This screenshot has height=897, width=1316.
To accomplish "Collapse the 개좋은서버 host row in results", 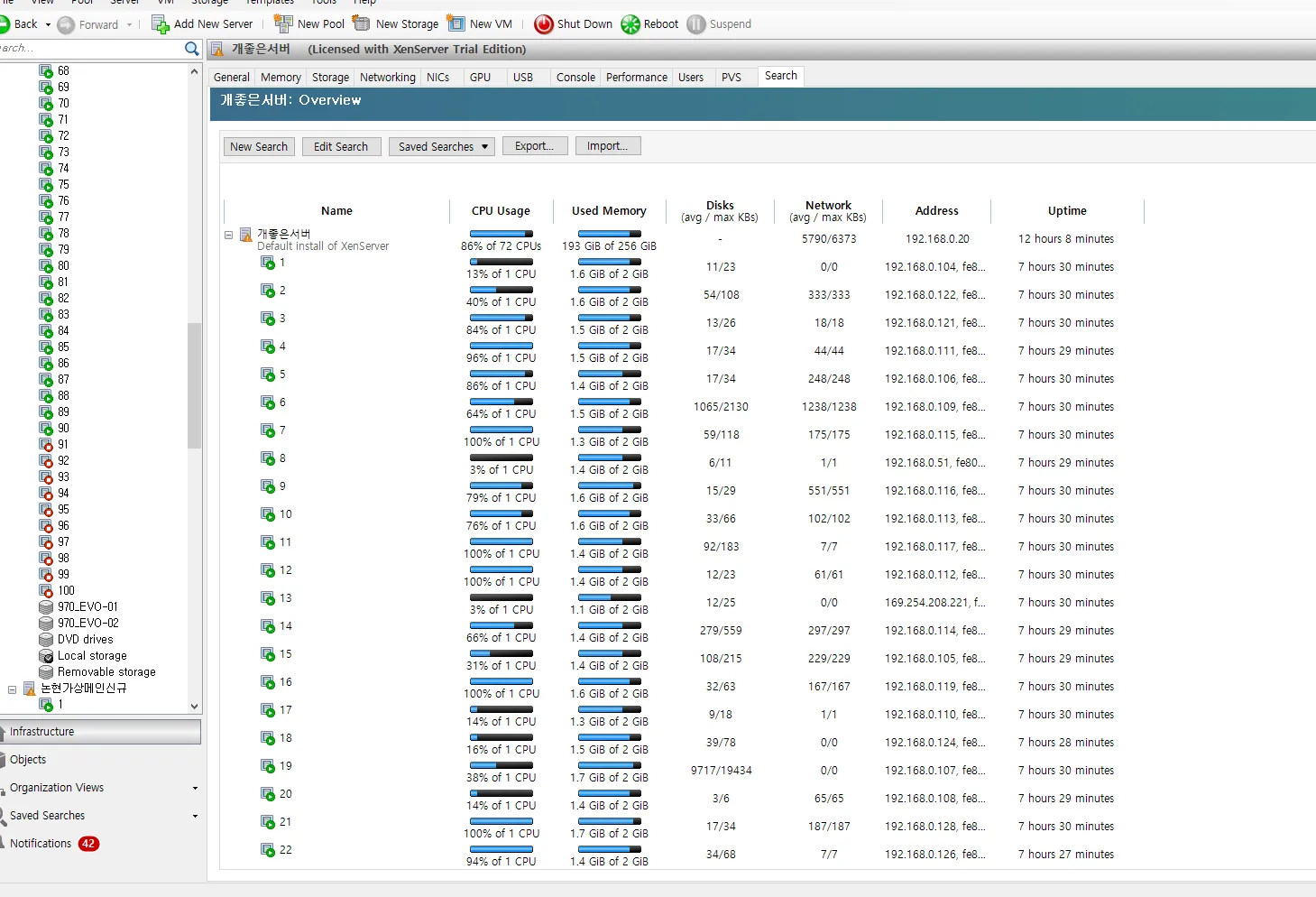I will click(x=229, y=236).
